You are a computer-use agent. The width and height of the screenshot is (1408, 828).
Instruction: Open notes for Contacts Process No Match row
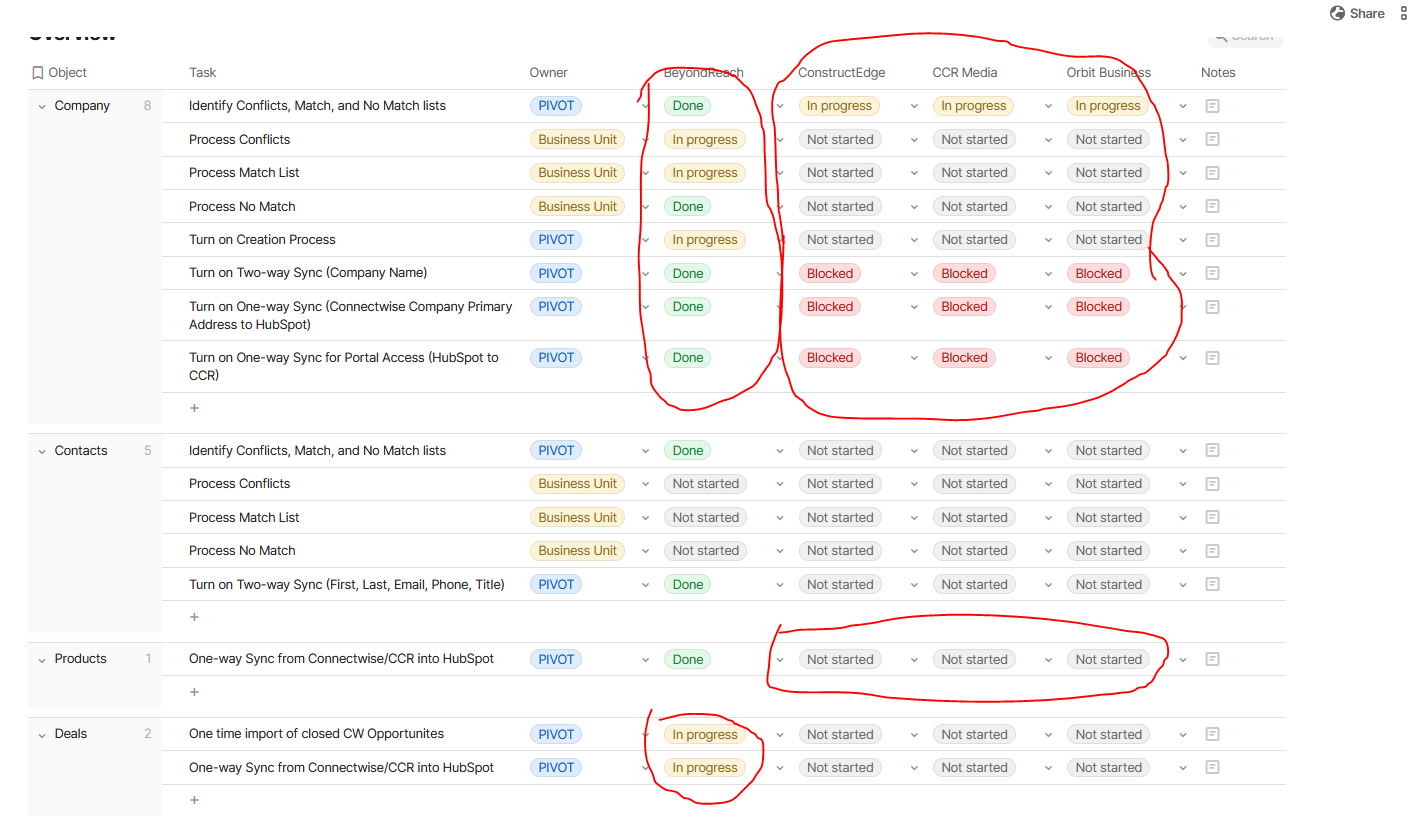[x=1212, y=551]
